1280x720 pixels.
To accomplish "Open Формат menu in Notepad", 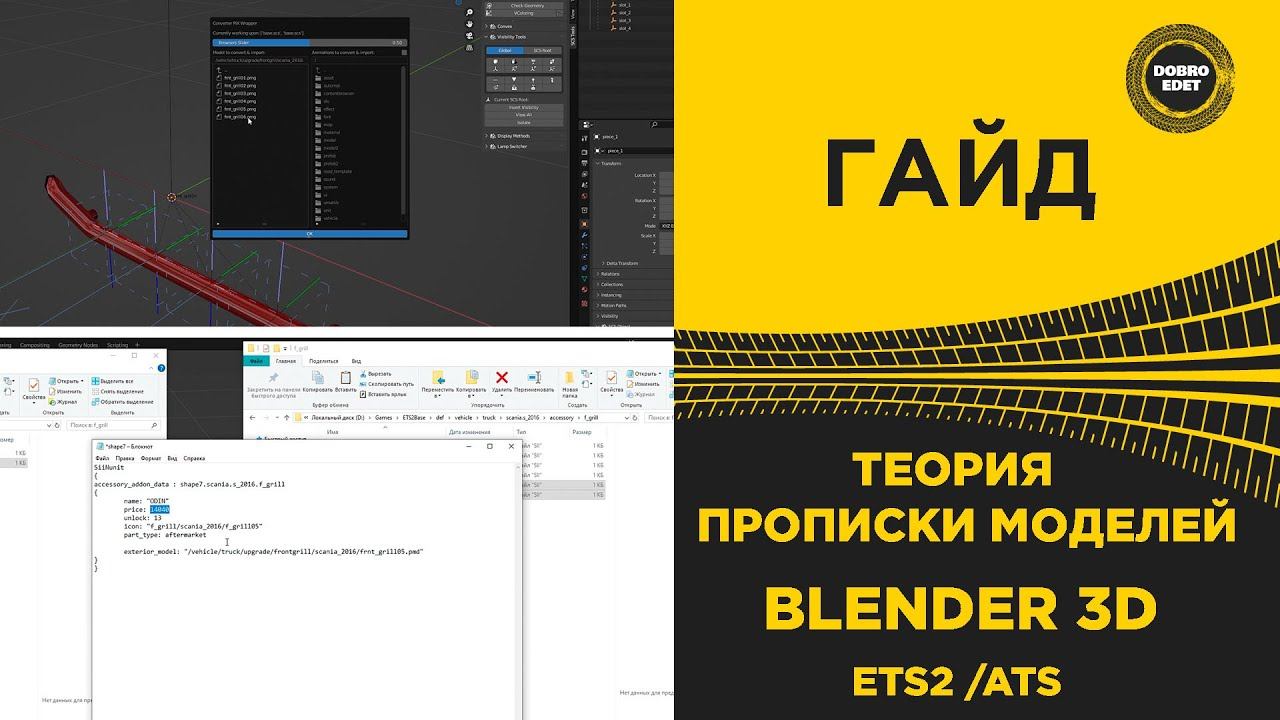I will [151, 458].
